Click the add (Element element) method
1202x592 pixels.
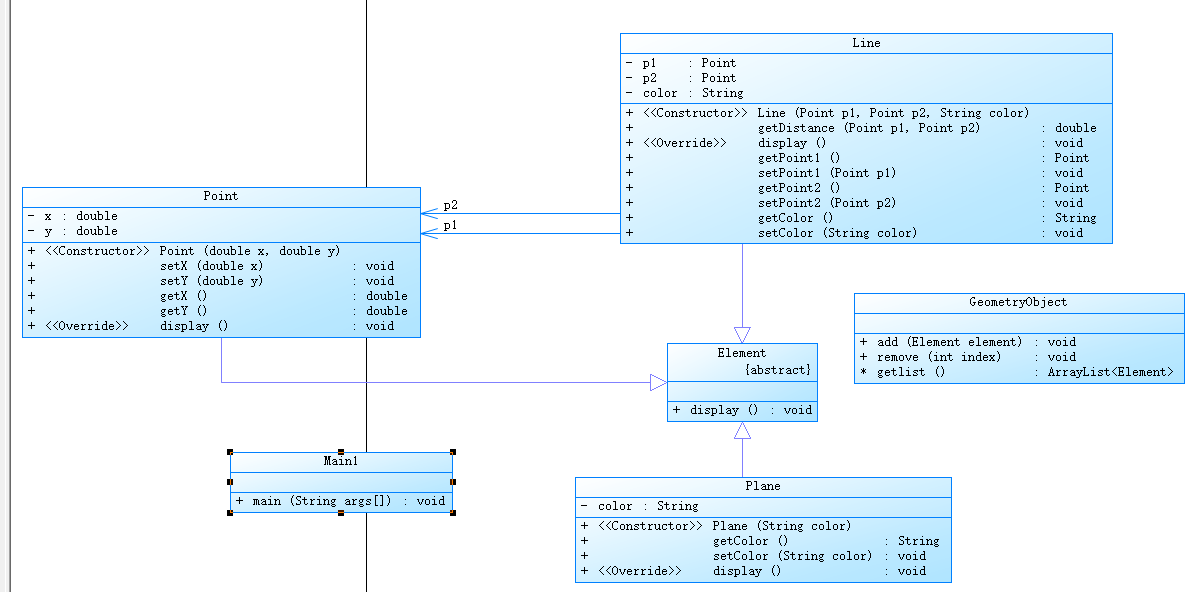click(968, 342)
